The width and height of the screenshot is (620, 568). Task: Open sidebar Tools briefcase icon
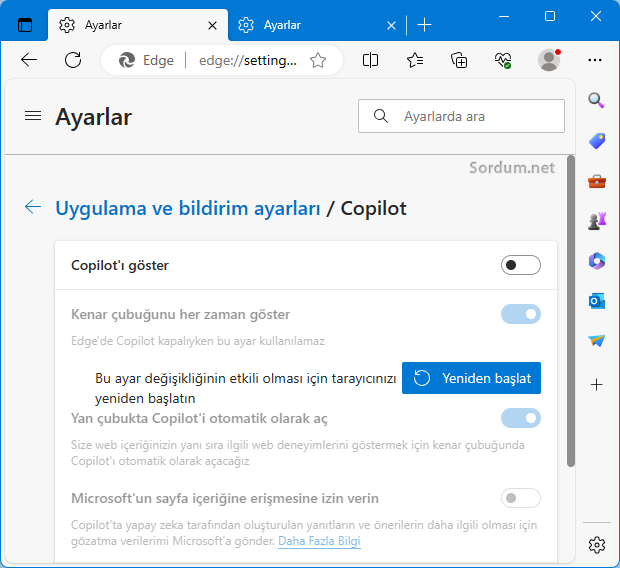click(x=597, y=182)
